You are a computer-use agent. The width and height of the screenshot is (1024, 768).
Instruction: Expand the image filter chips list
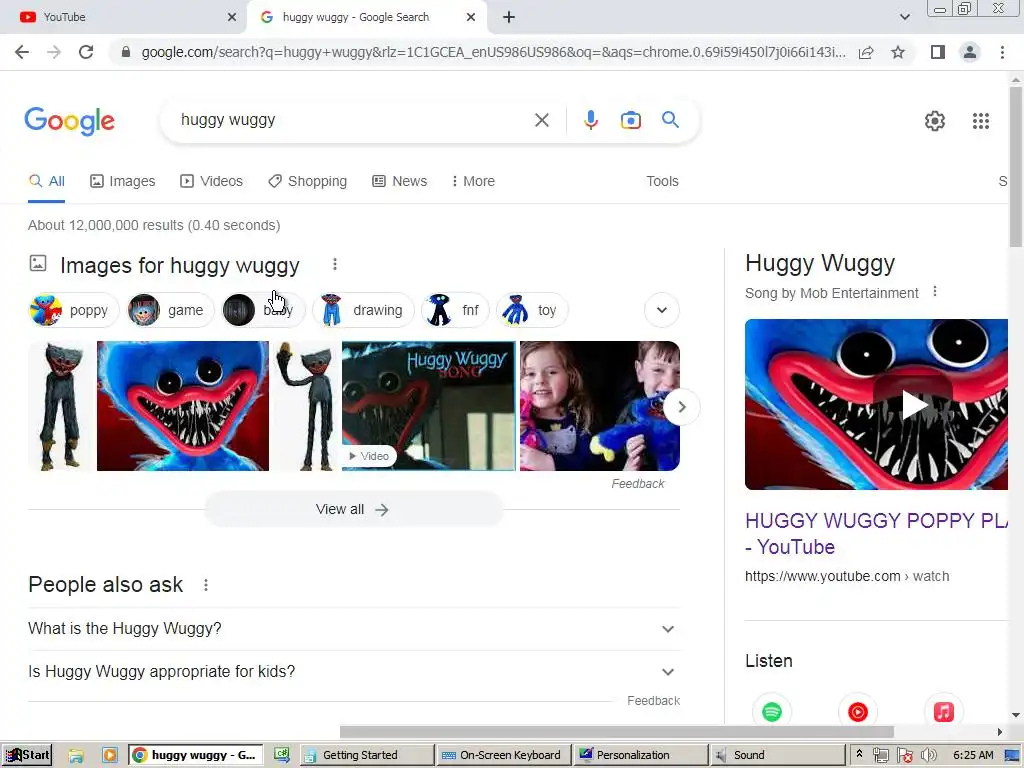click(x=662, y=310)
